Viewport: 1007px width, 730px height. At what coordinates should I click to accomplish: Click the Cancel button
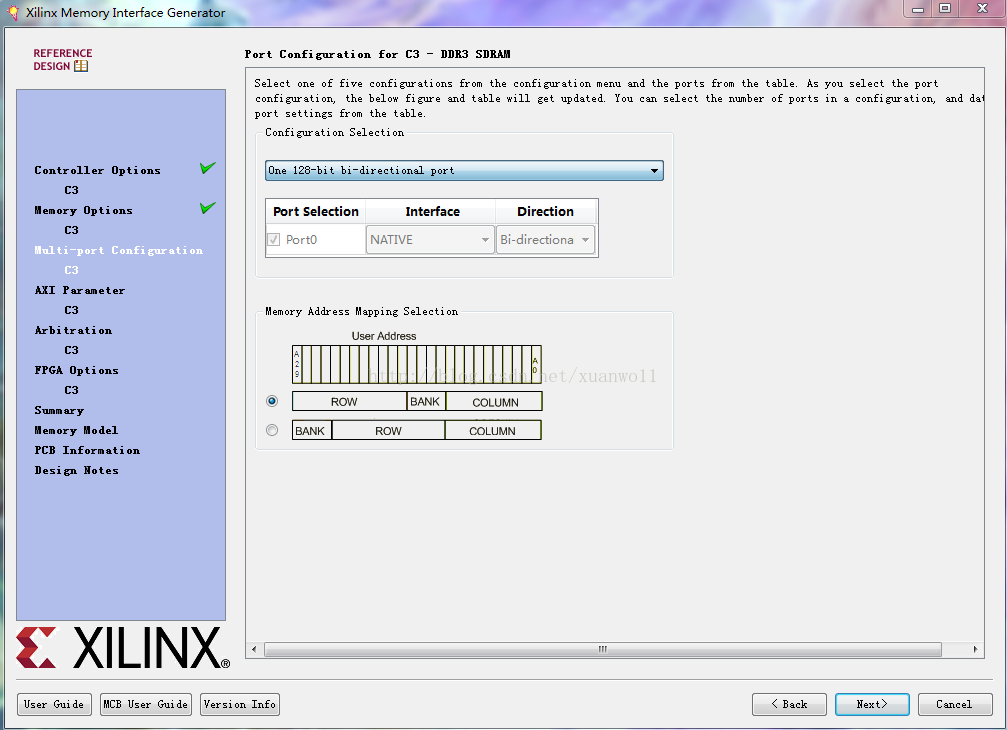click(954, 704)
